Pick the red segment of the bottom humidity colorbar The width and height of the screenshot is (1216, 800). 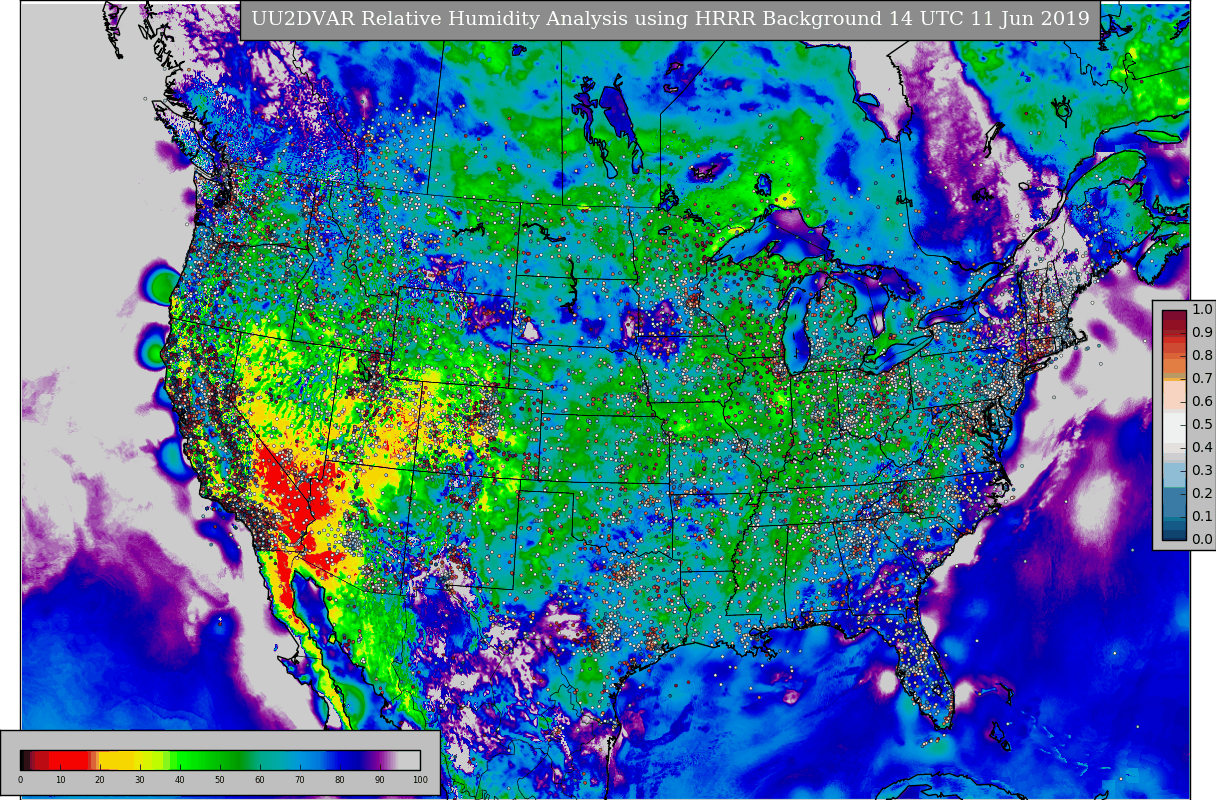point(68,760)
